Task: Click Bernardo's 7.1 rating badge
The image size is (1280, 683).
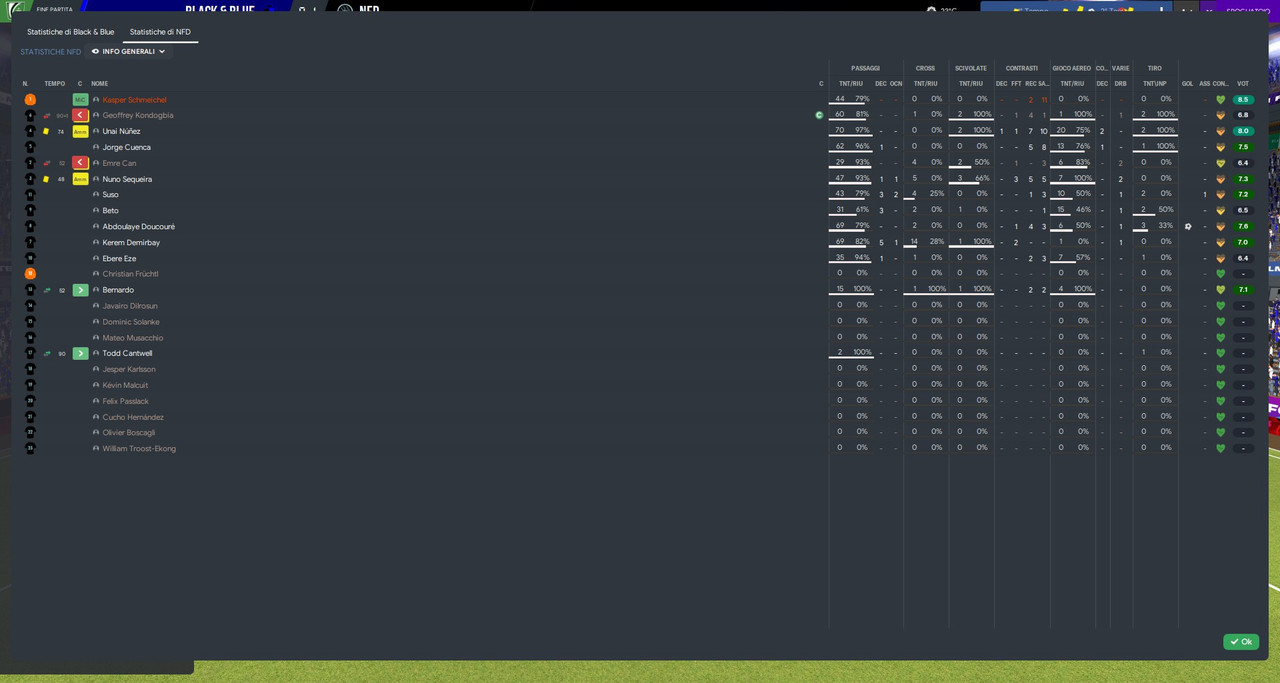Action: [x=1243, y=290]
